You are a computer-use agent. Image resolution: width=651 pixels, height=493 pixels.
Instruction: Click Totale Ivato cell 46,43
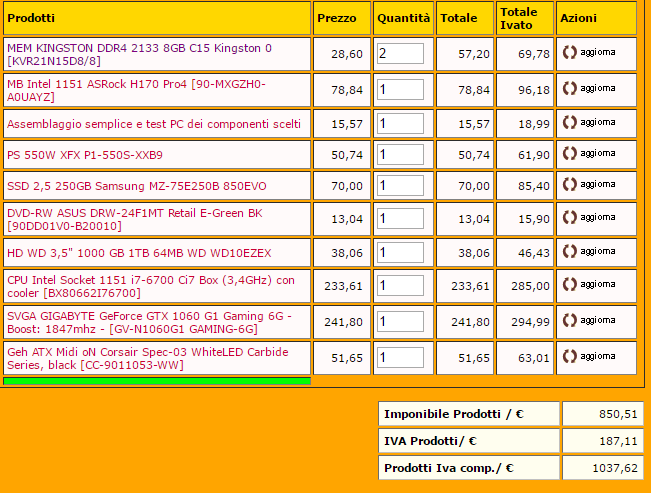tap(525, 253)
